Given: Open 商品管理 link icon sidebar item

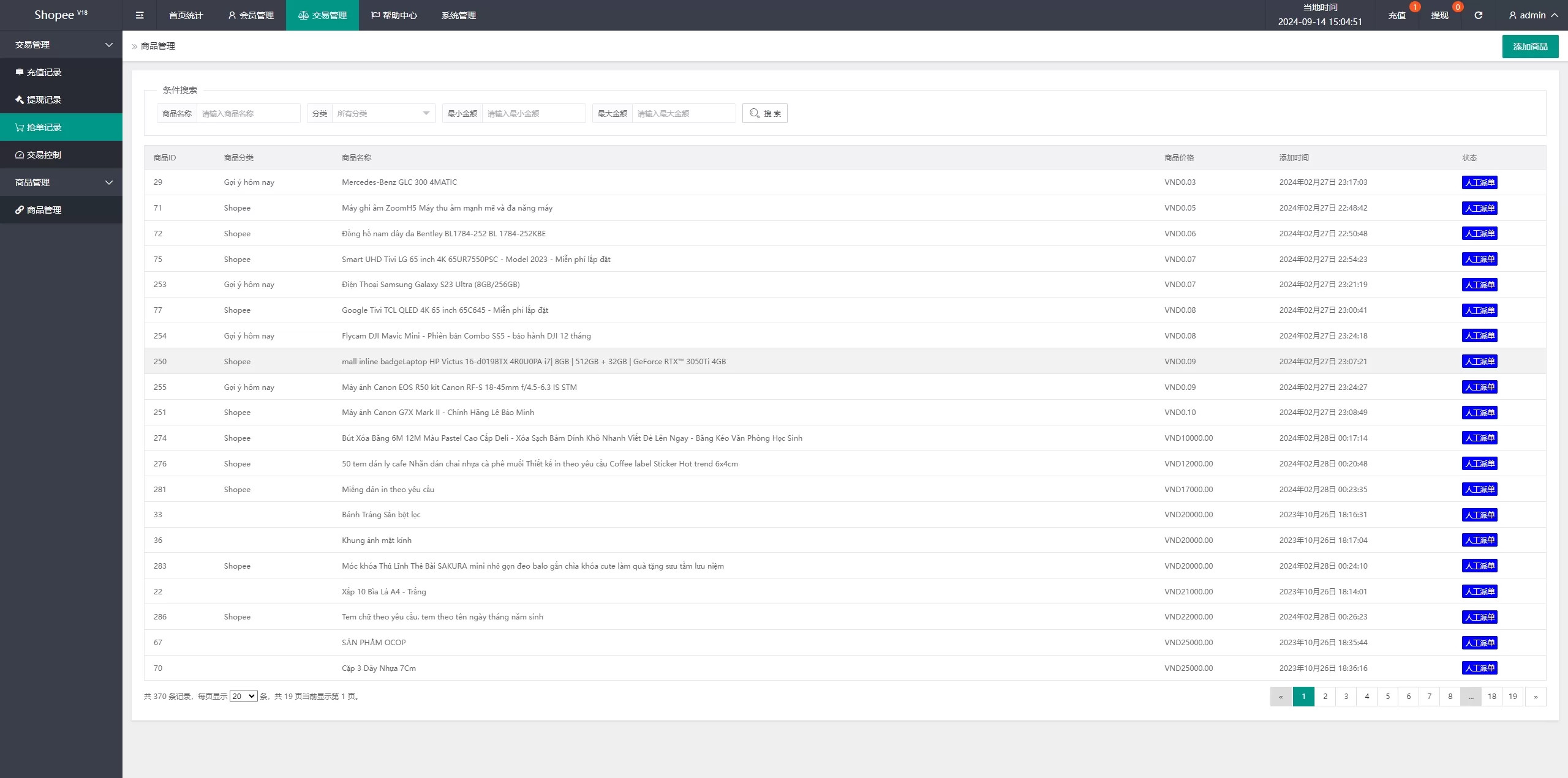Looking at the screenshot, I should (x=44, y=210).
